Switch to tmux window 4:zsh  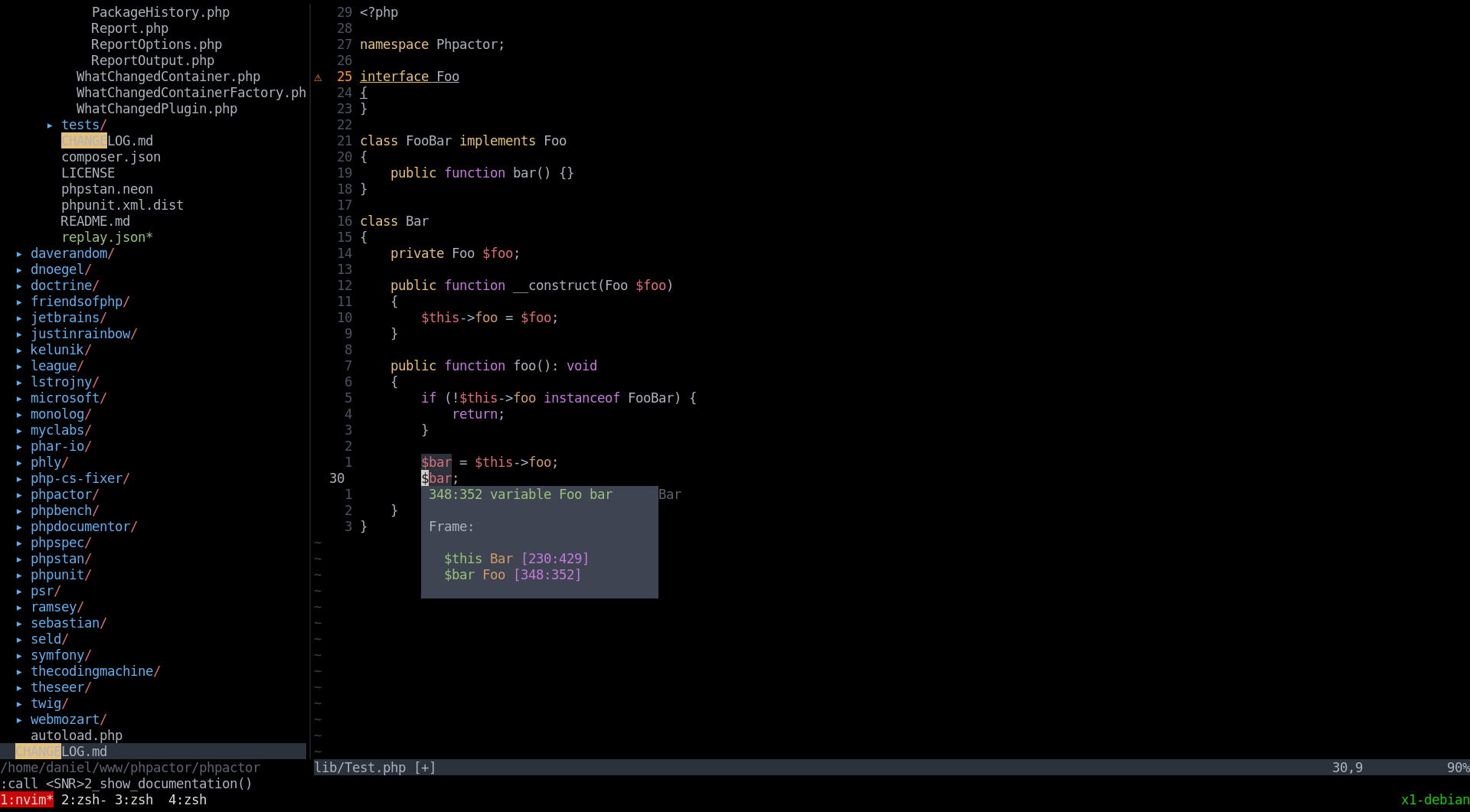pos(188,800)
